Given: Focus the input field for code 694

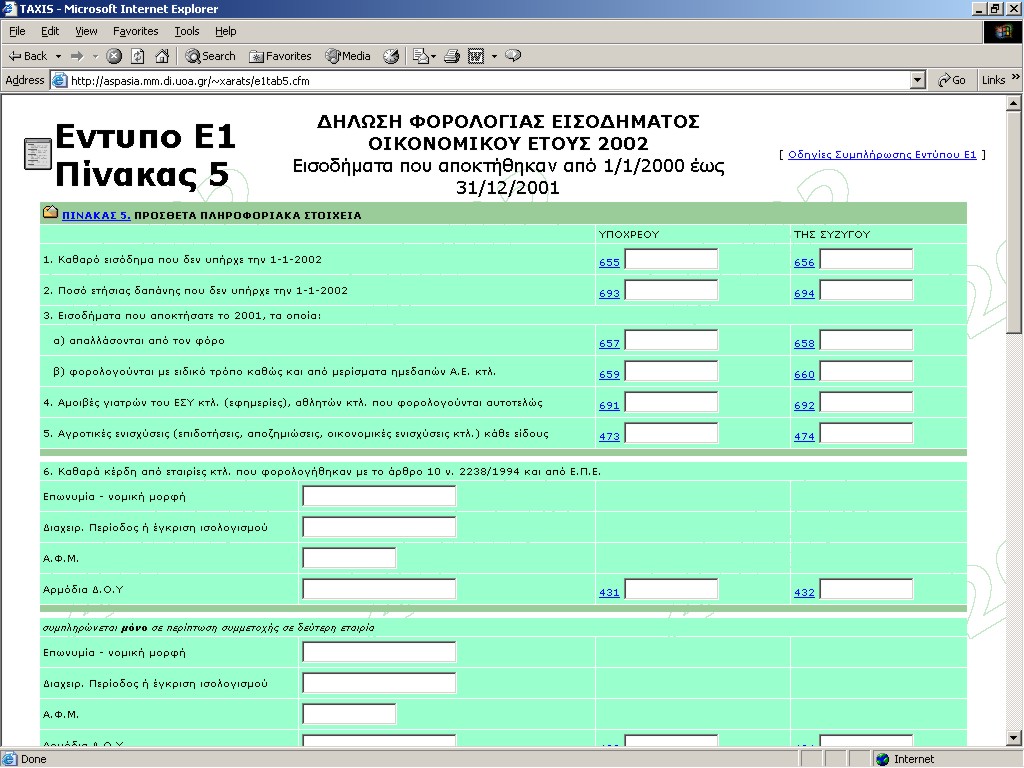Looking at the screenshot, I should [x=867, y=291].
